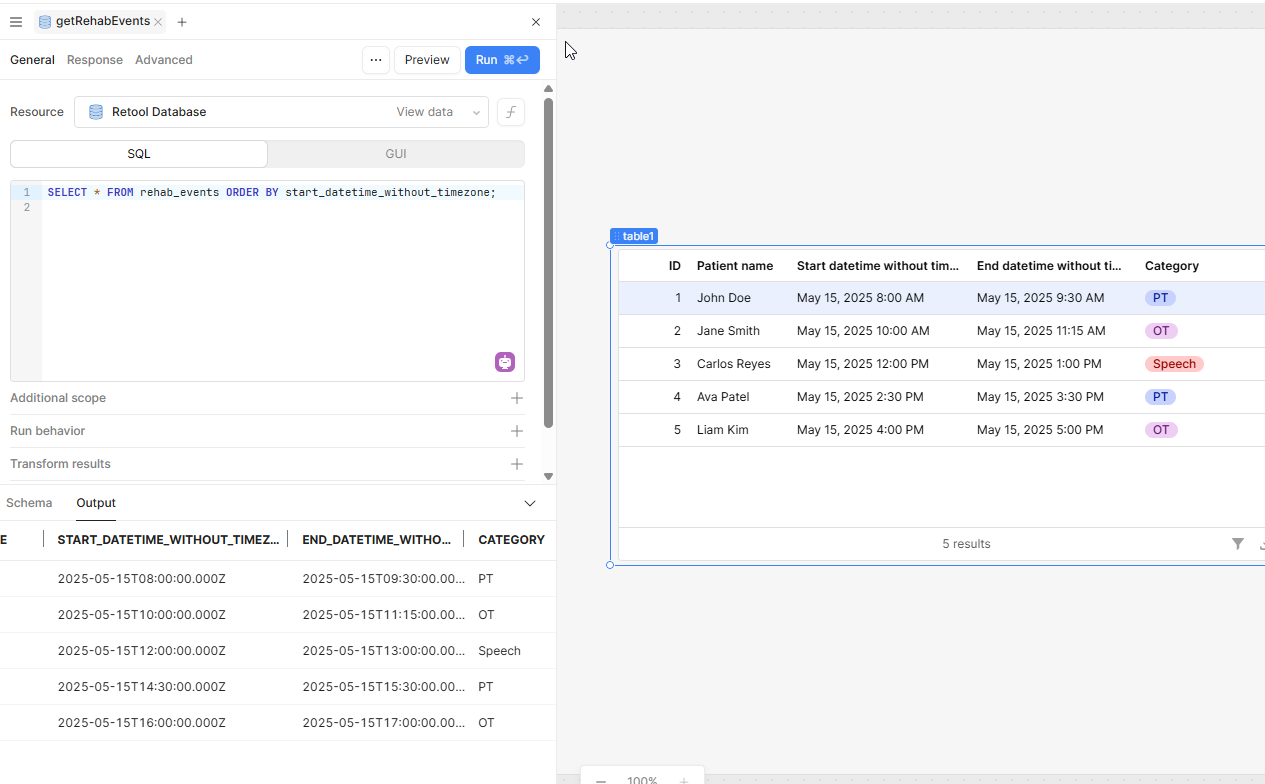Open the hamburger menu in query panel

(x=16, y=22)
